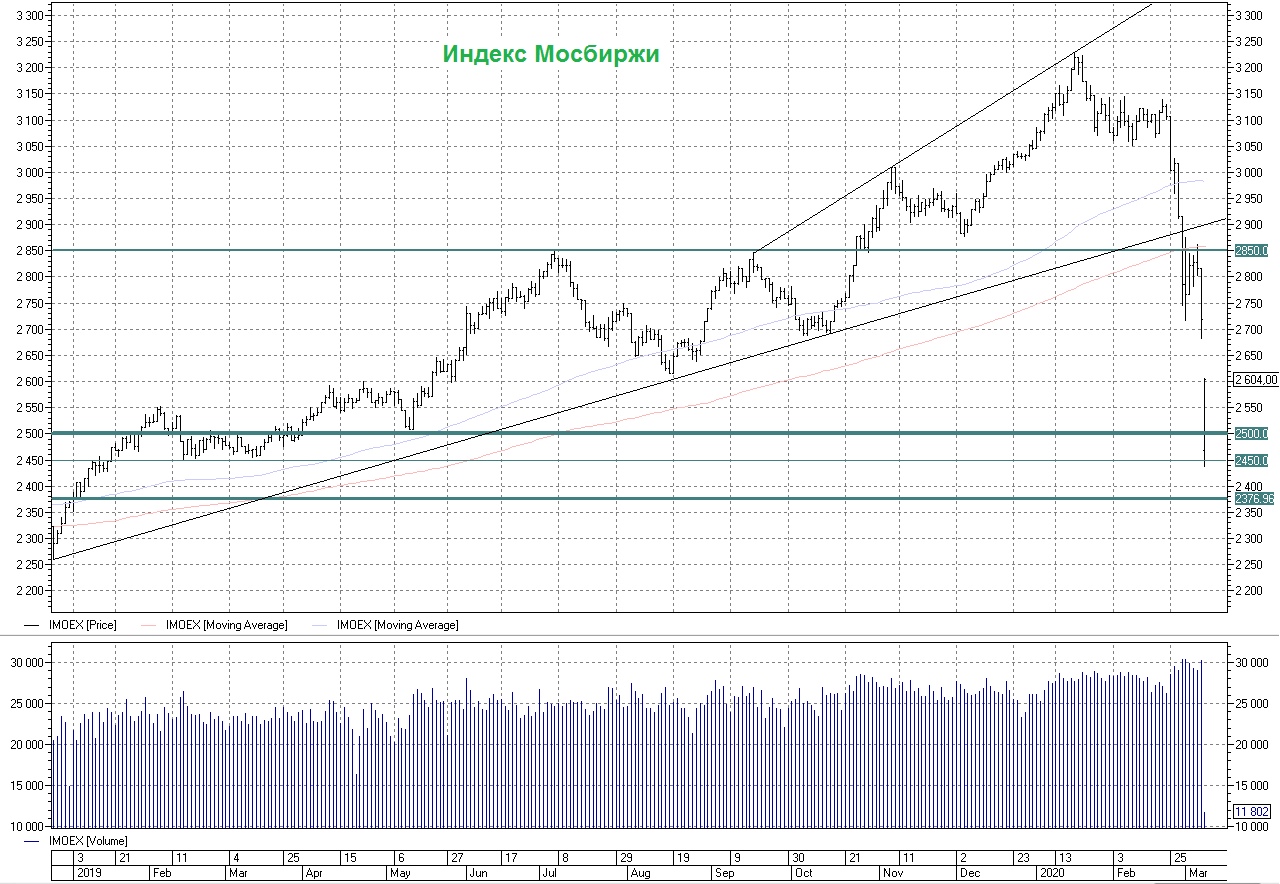The height and width of the screenshot is (884, 1280).
Task: Click the 'Sep' month label on the time axis
Action: tap(725, 873)
